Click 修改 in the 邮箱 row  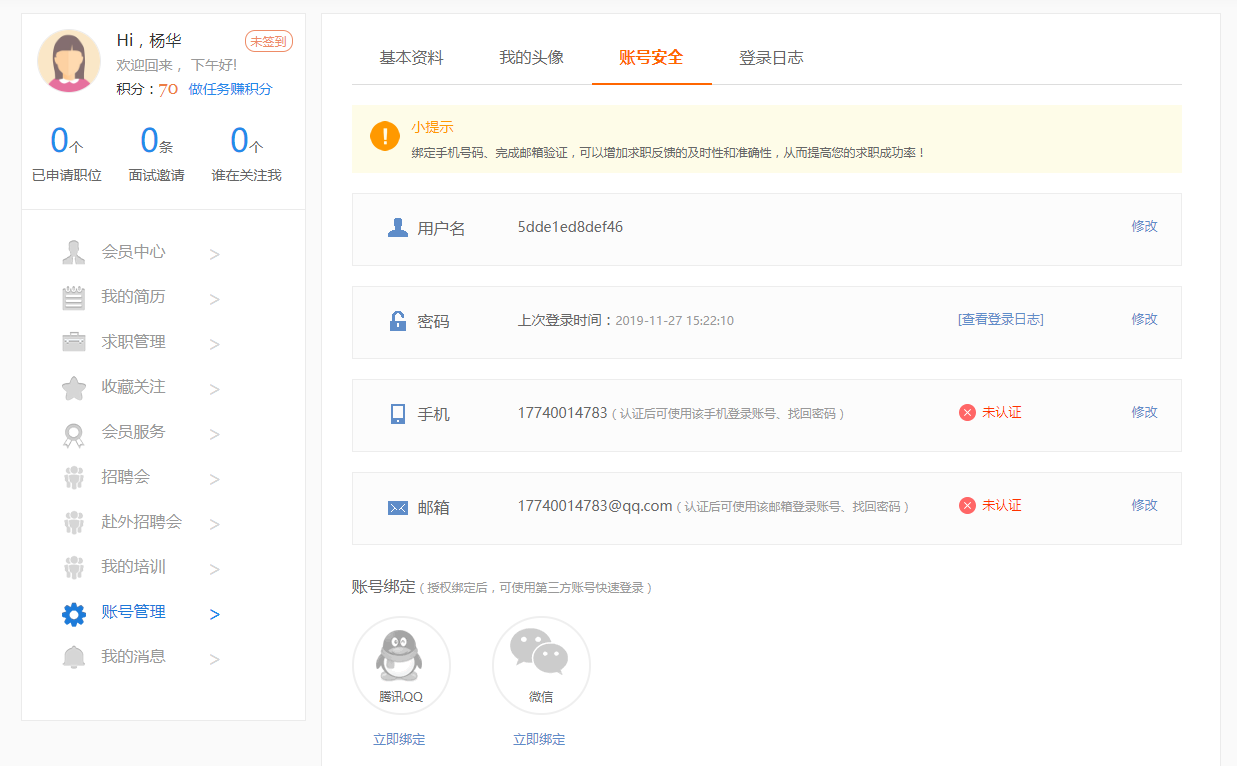[x=1144, y=506]
